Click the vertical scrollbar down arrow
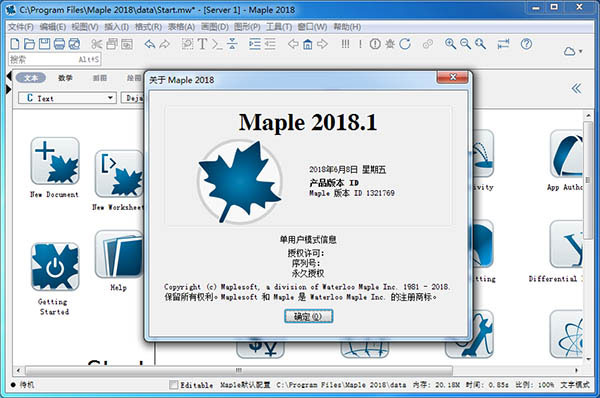Screen dimensions: 600x398 click(589, 359)
